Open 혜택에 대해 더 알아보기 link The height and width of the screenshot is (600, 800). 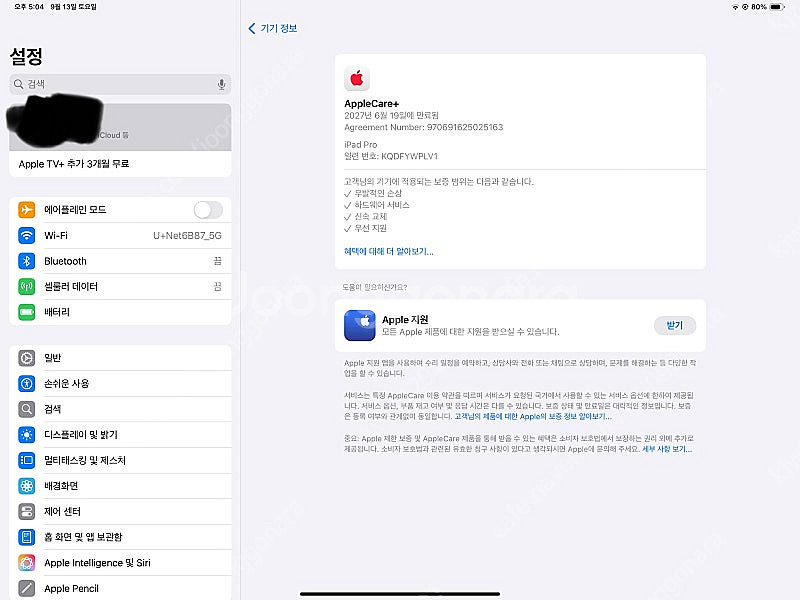coord(389,252)
